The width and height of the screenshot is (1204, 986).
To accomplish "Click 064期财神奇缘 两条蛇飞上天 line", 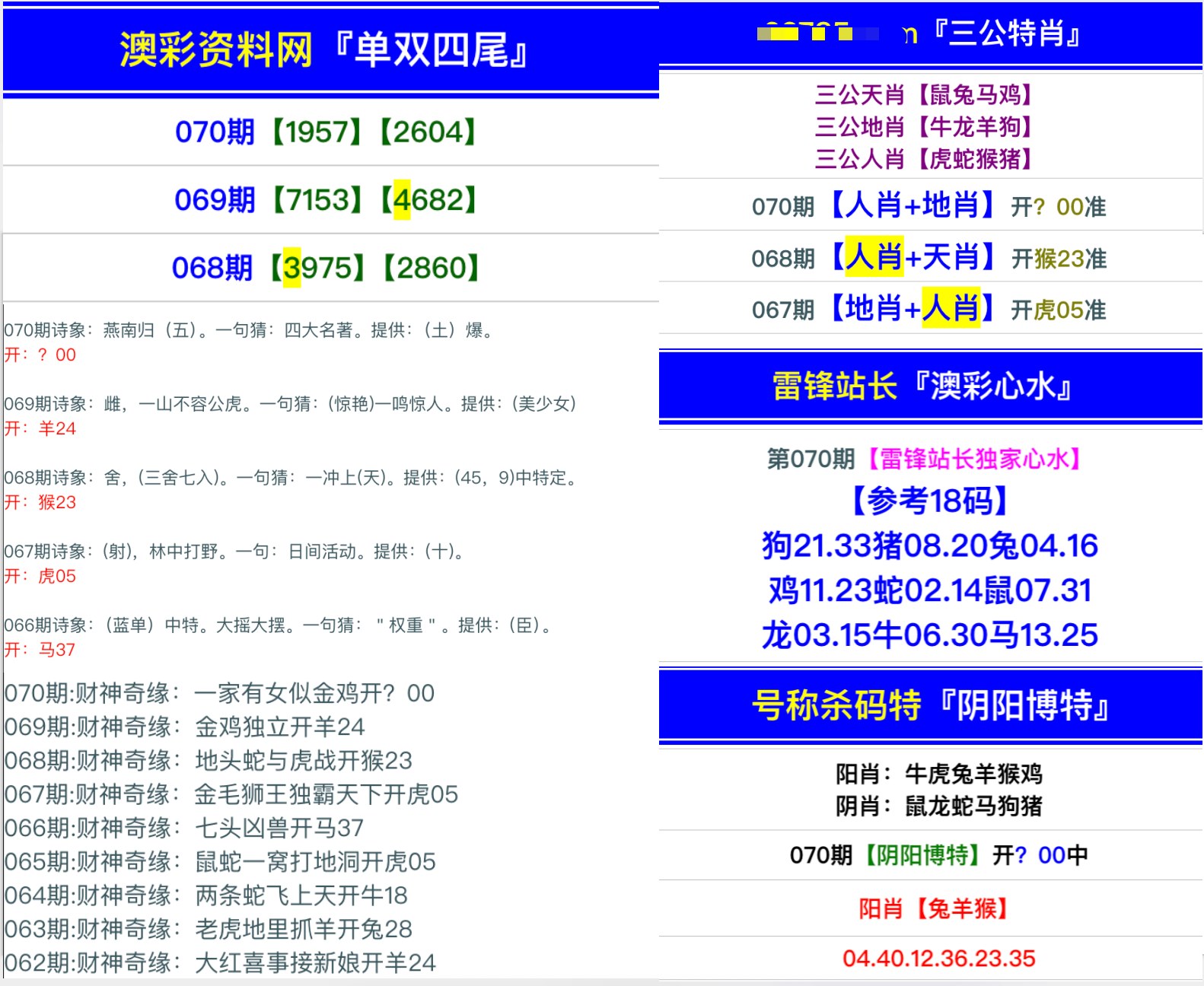I will click(x=206, y=895).
